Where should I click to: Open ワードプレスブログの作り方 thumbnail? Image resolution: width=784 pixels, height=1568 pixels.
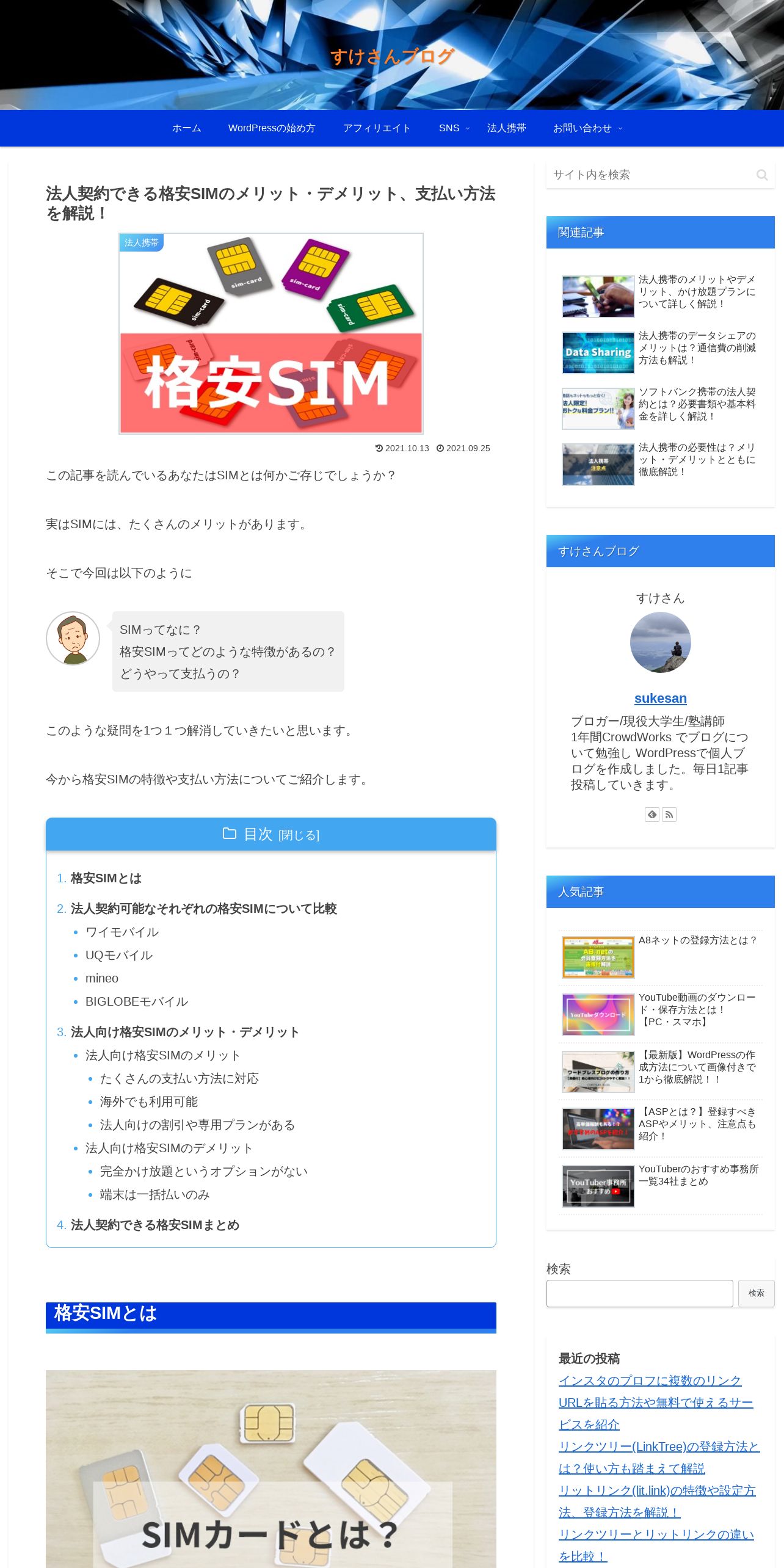point(598,1072)
